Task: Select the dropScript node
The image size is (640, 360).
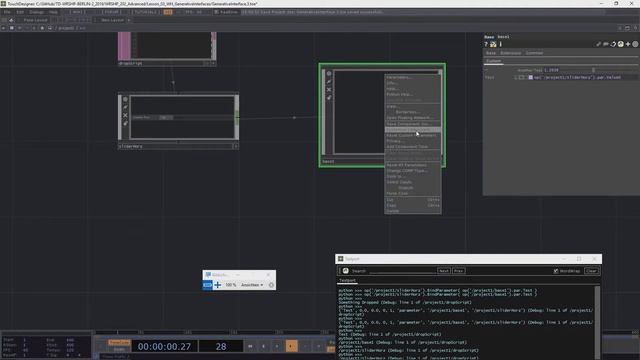Action: tap(167, 48)
